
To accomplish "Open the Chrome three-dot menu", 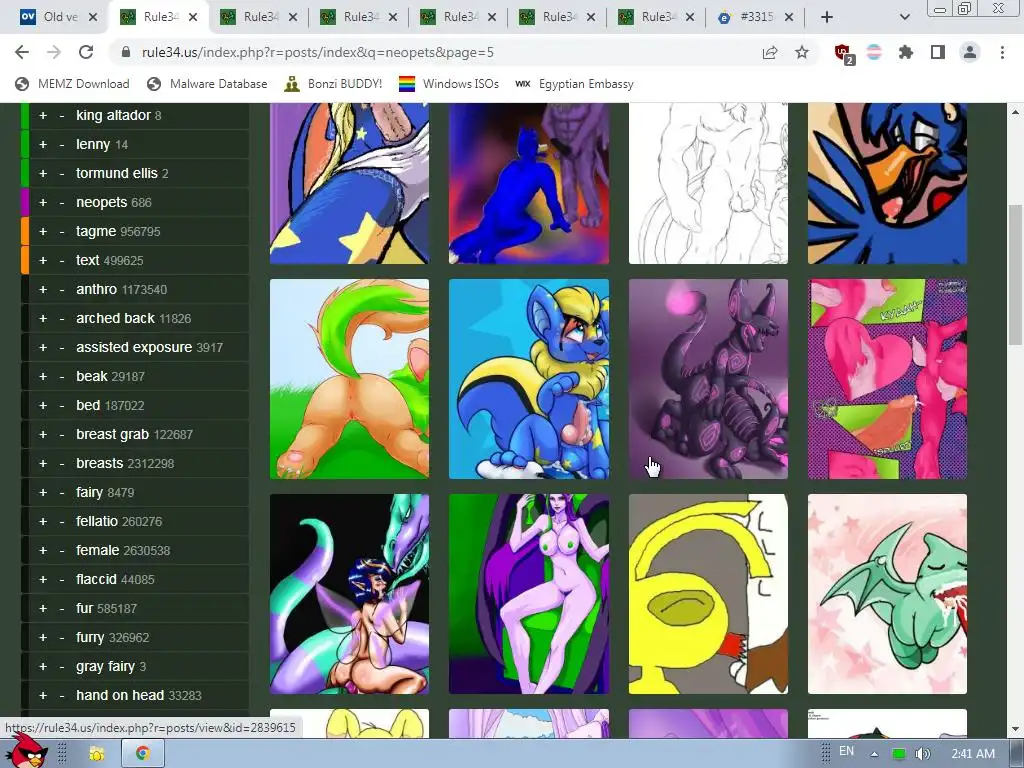I will [x=1002, y=52].
